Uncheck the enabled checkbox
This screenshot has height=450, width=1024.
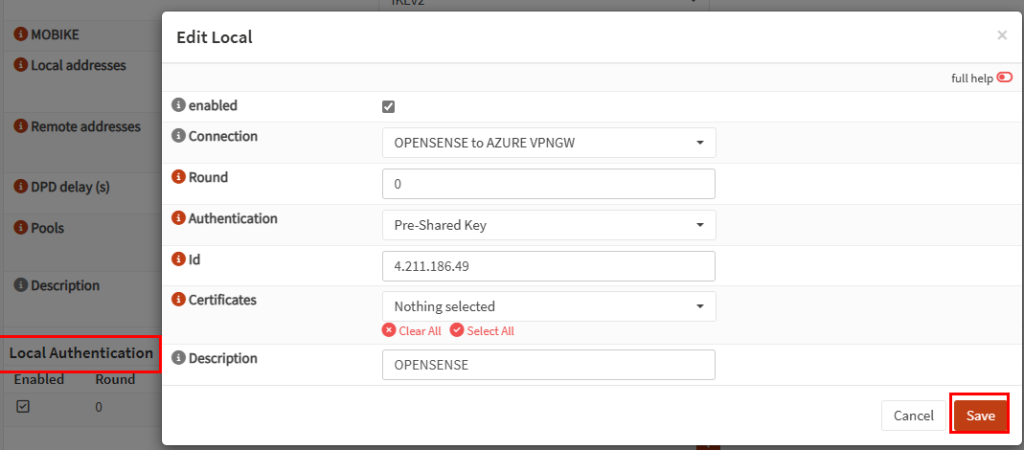click(x=389, y=106)
